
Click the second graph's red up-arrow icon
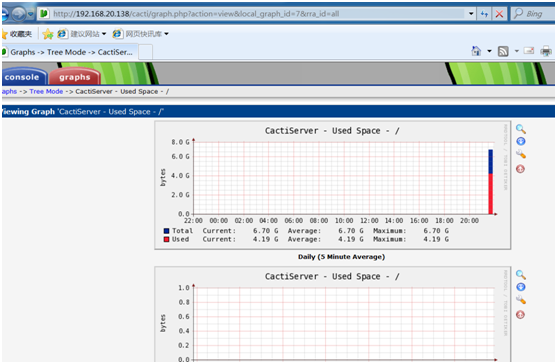pos(520,315)
